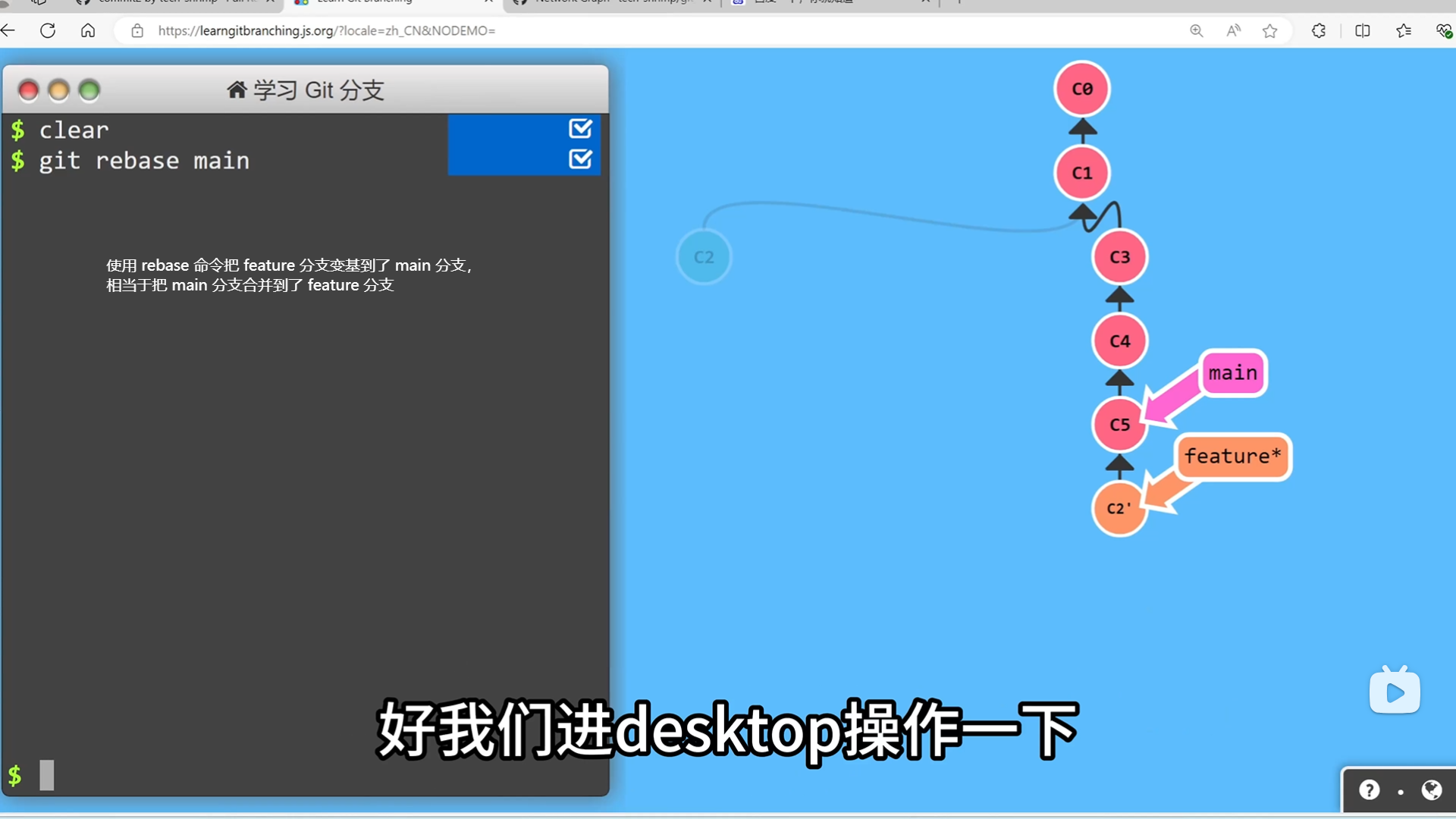Open read aloud icon in address bar

[x=1233, y=30]
